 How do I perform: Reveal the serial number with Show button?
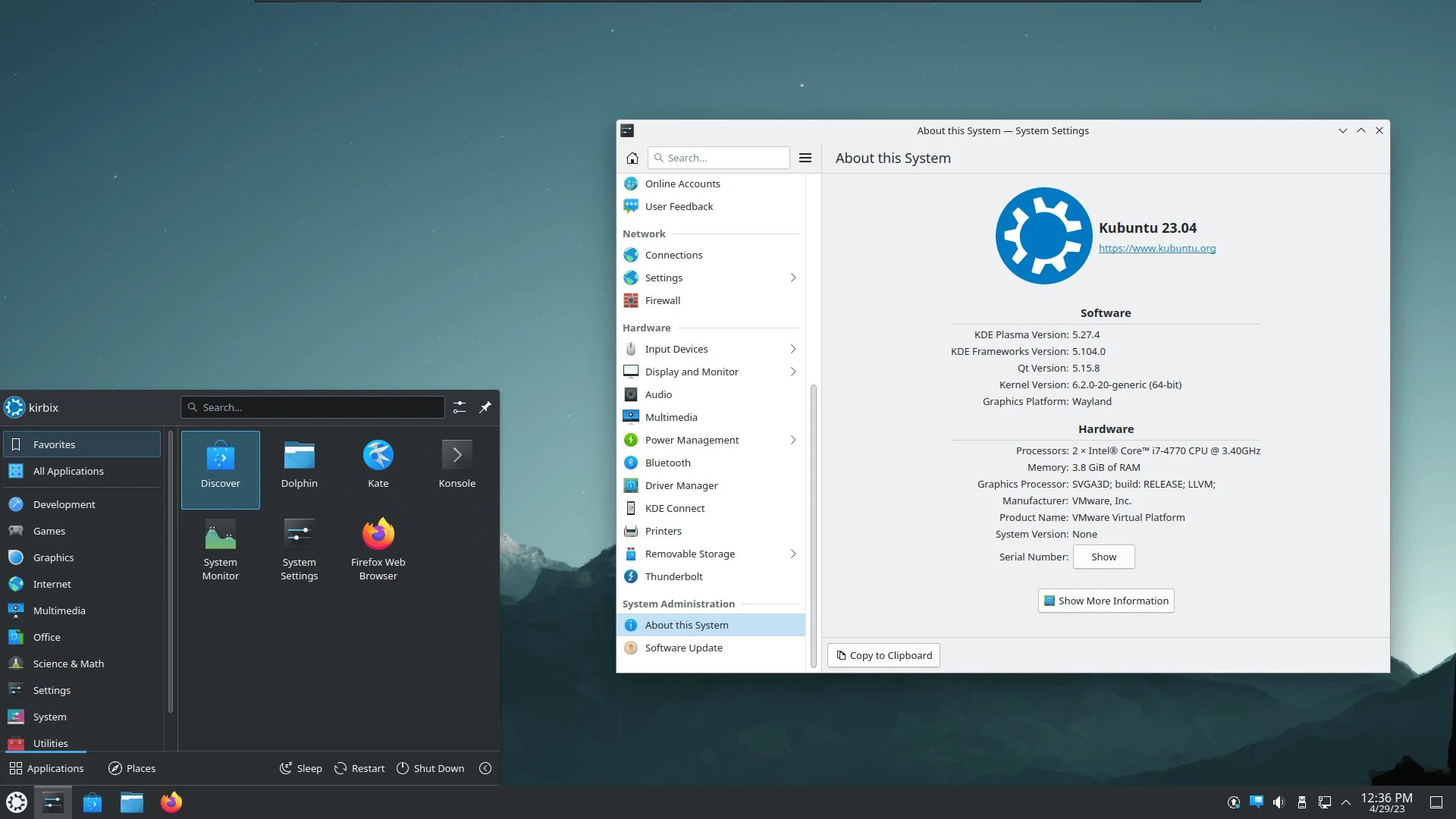point(1103,557)
